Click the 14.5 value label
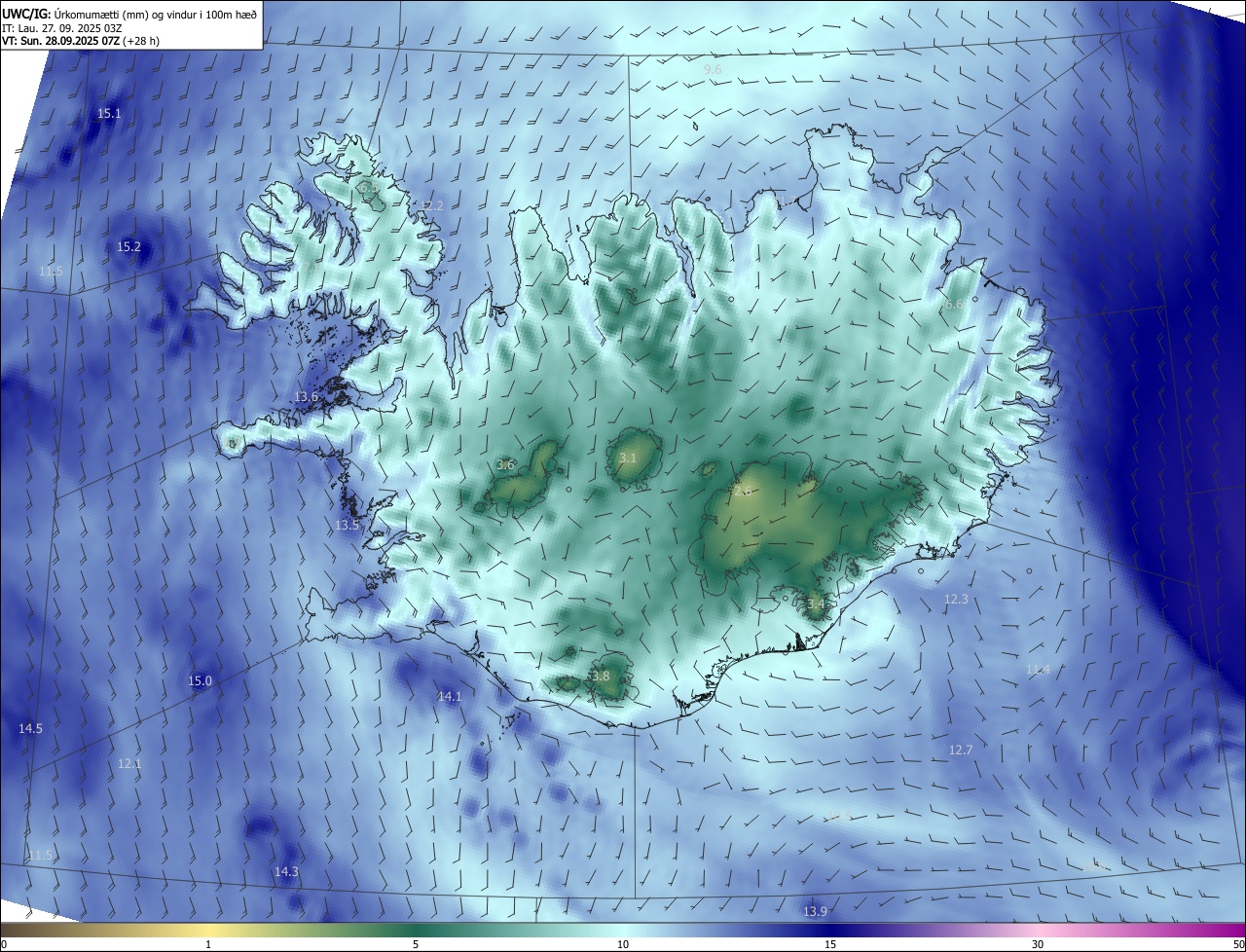The width and height of the screenshot is (1246, 952). pos(30,729)
